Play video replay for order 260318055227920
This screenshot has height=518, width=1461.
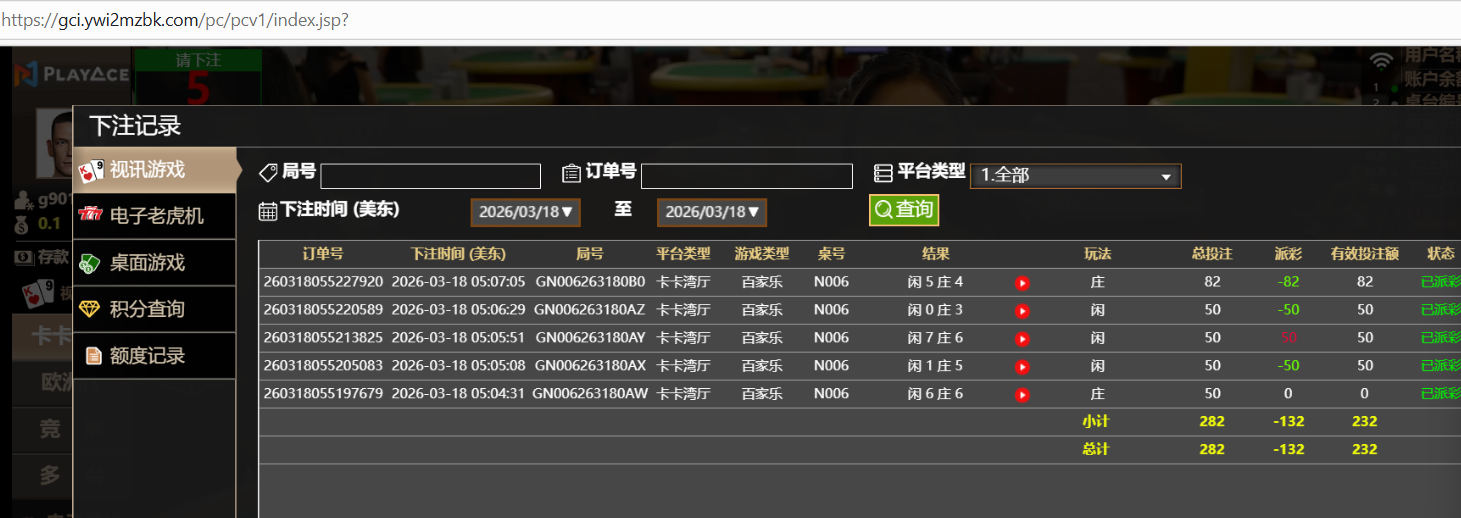click(x=1022, y=283)
